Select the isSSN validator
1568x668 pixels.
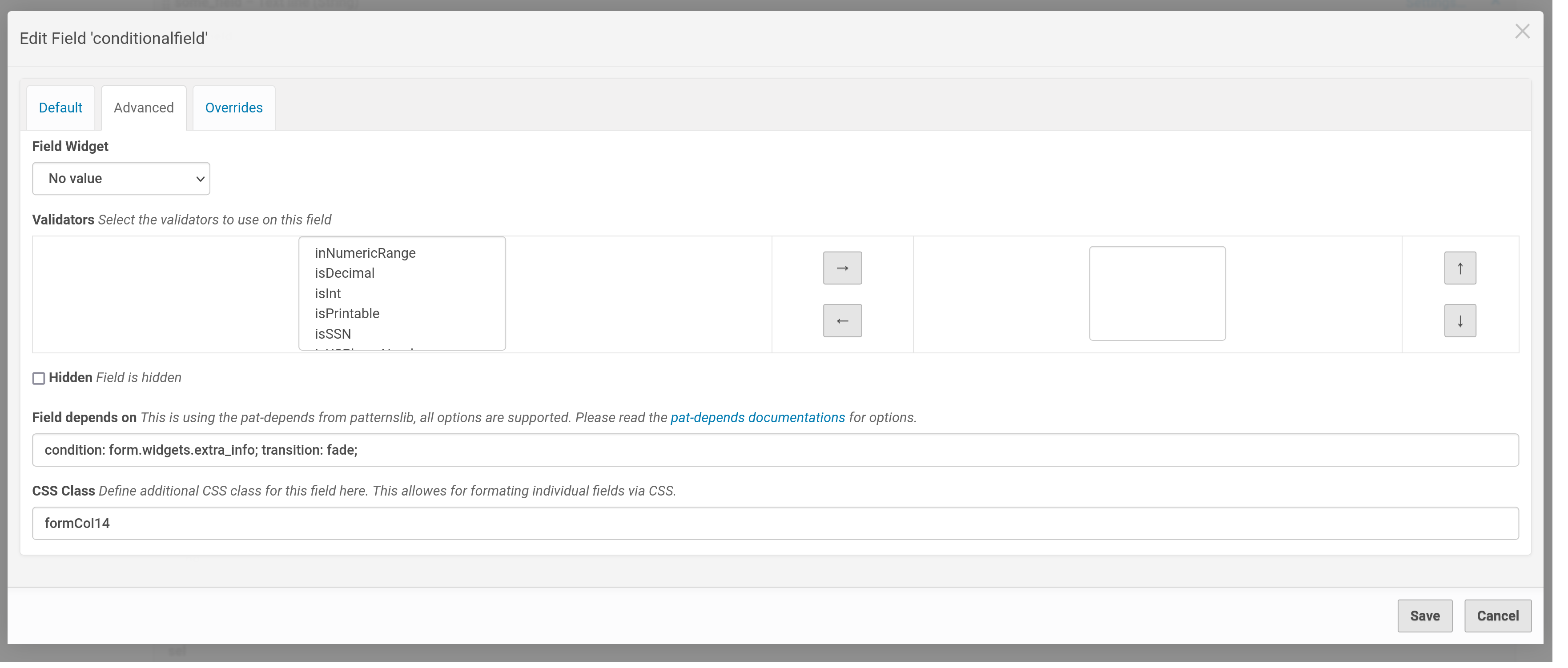coord(333,333)
